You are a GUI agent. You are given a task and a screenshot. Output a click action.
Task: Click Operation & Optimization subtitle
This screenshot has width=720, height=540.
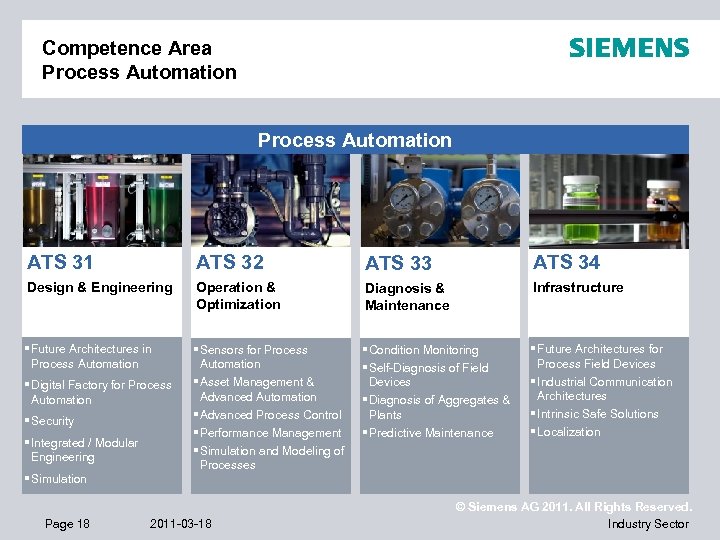click(238, 296)
